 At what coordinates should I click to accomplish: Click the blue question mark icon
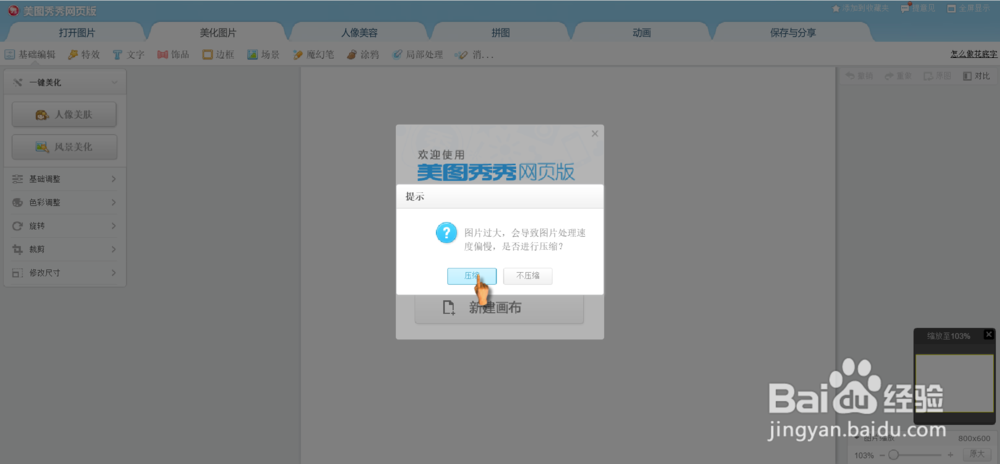(x=446, y=233)
